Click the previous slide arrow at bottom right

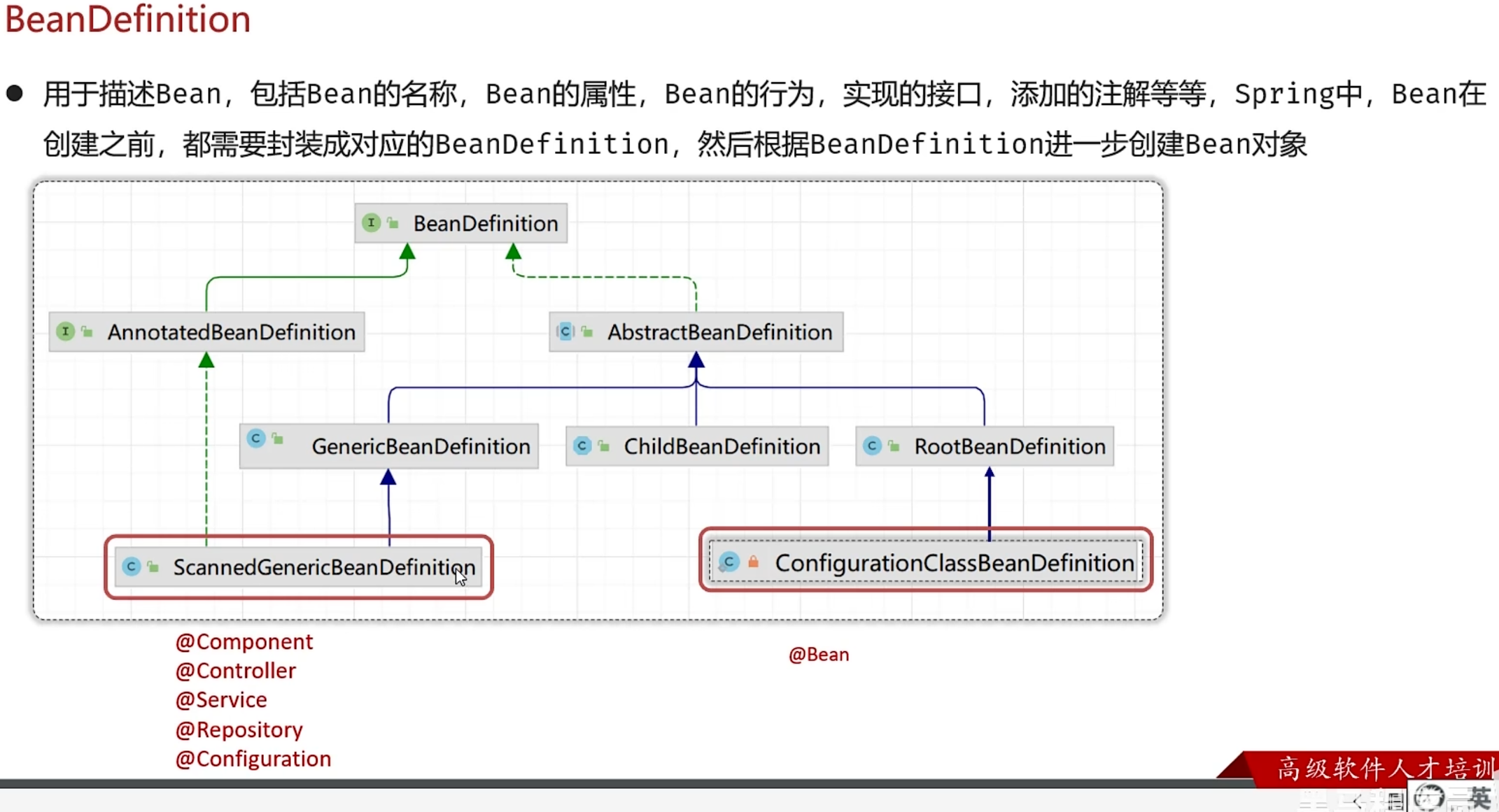[x=1358, y=802]
